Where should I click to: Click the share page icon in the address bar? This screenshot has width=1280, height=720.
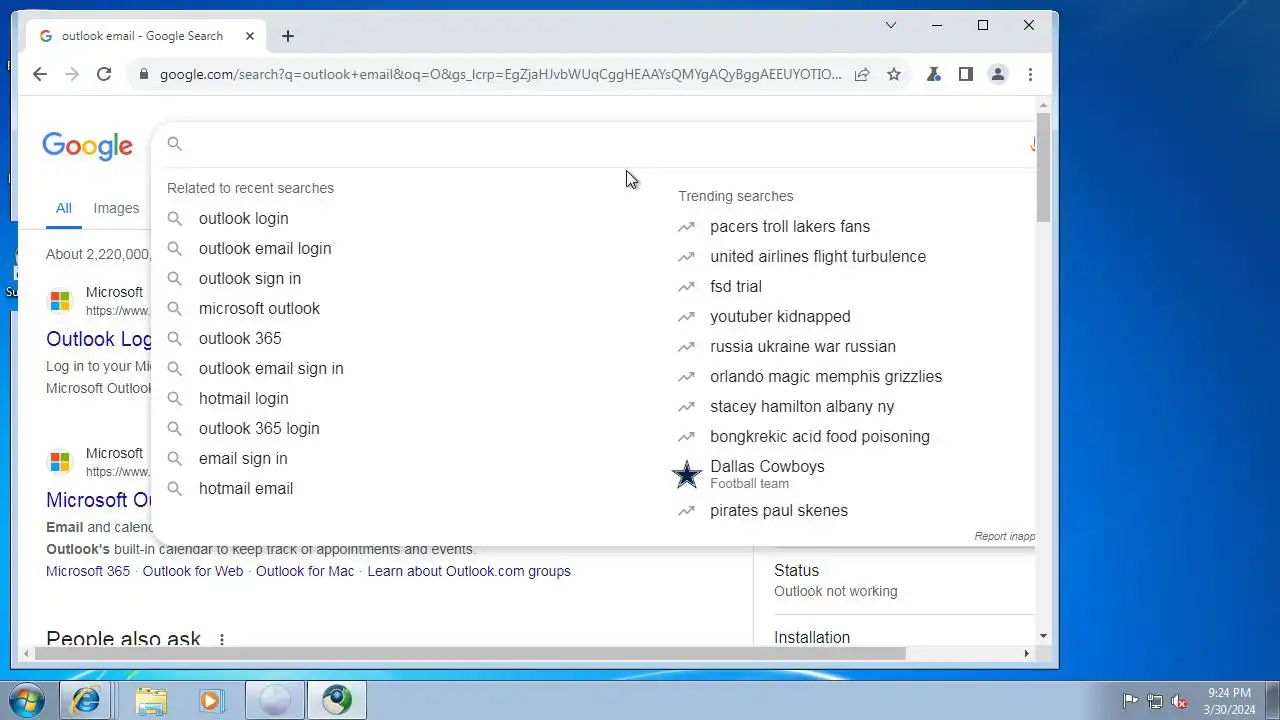[862, 74]
